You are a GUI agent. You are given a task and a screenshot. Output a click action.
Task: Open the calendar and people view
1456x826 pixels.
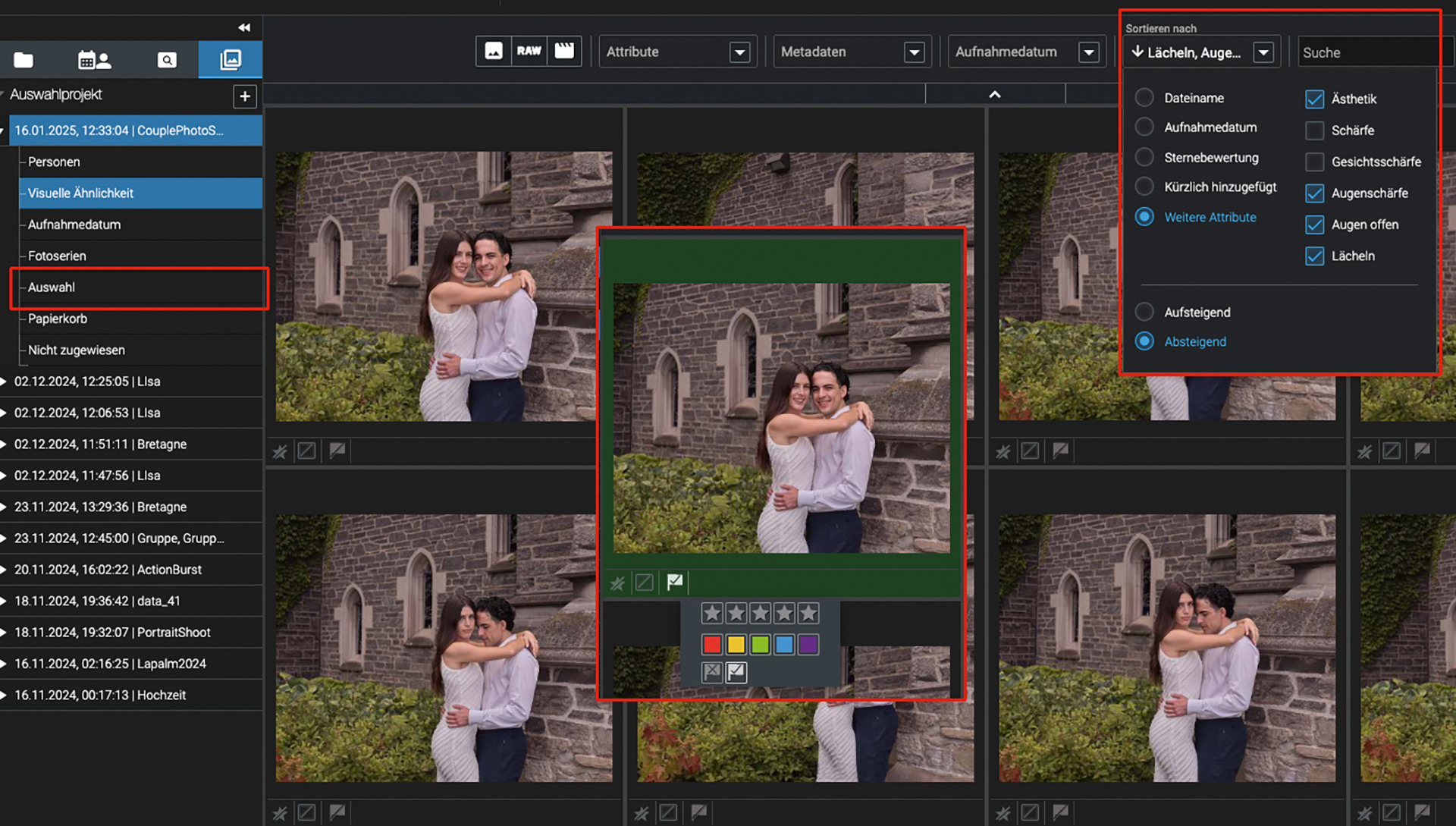(94, 60)
